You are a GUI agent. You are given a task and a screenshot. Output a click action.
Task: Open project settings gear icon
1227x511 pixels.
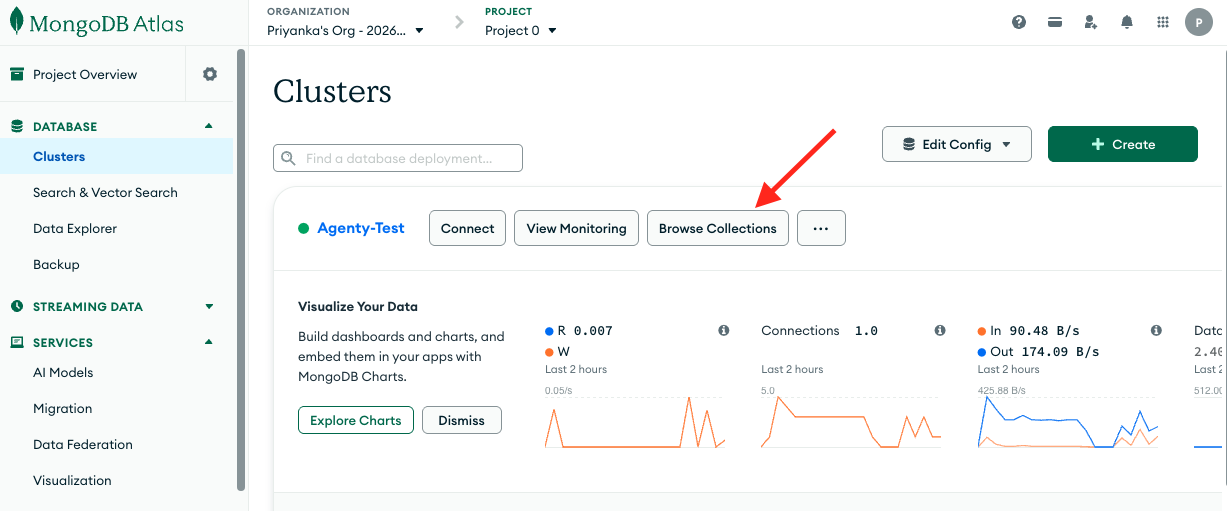[210, 74]
